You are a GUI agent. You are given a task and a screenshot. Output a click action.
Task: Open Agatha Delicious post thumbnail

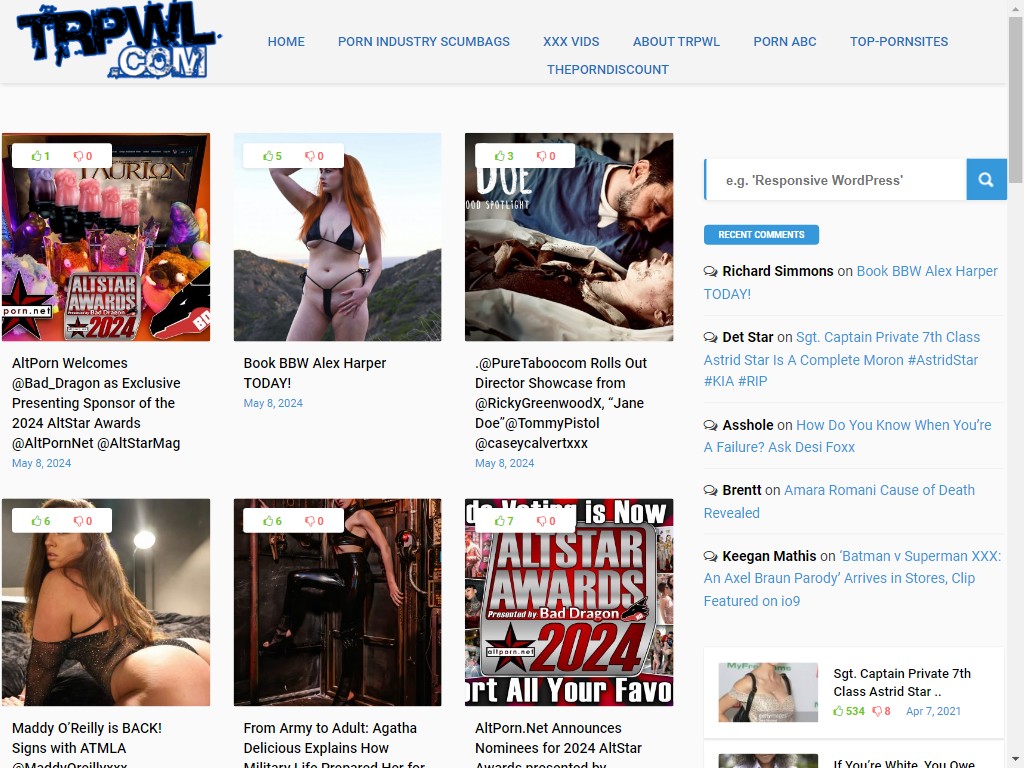coord(338,602)
